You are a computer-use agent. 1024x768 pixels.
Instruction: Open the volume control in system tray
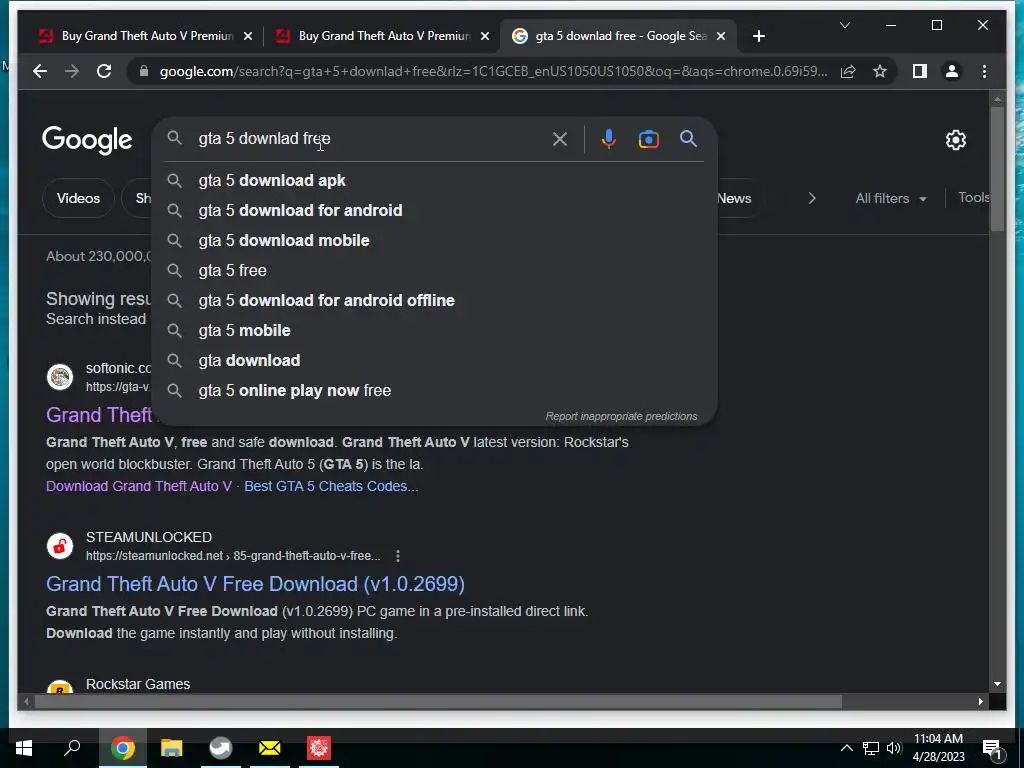click(x=893, y=748)
